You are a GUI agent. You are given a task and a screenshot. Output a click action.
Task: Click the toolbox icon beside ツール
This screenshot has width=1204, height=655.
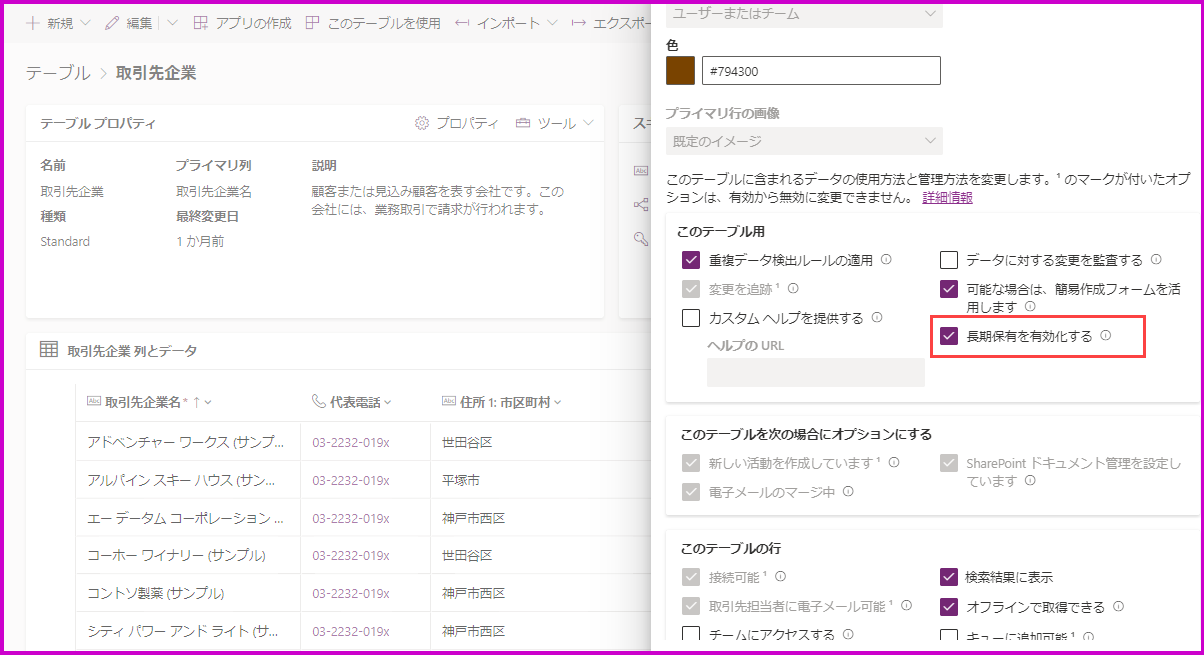[523, 123]
